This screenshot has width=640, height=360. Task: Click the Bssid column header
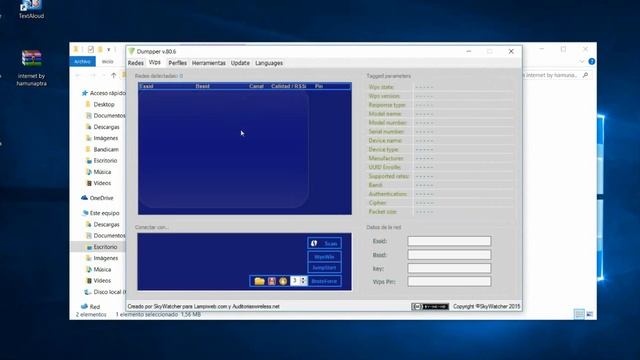coord(202,86)
